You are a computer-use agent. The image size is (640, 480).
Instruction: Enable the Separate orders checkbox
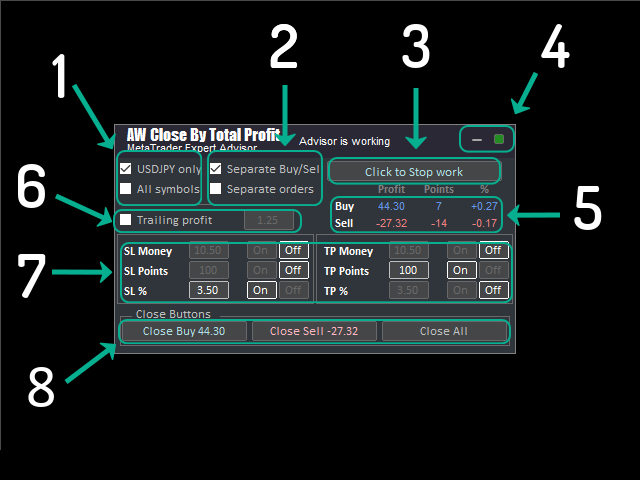coord(216,188)
